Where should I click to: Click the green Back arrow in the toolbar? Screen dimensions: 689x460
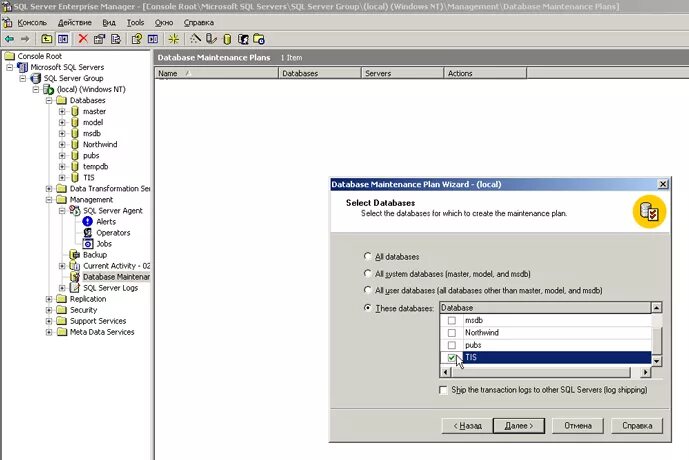coord(9,39)
